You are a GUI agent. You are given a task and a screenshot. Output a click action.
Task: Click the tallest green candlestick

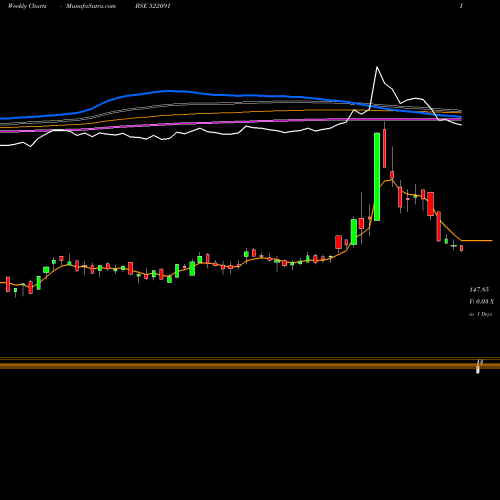pos(377,177)
